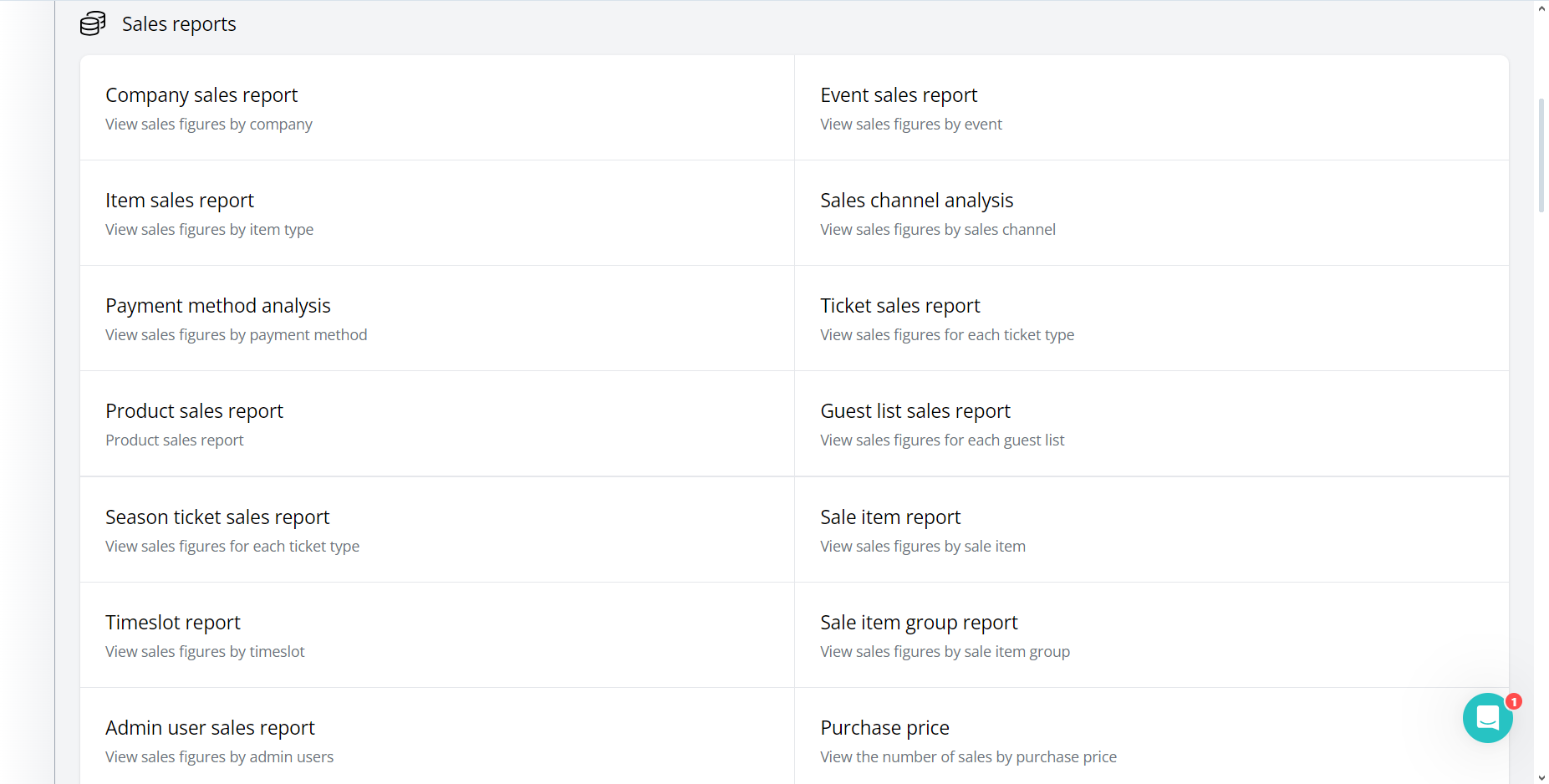Click the scrollbar down arrow
This screenshot has height=784, width=1549.
[x=1541, y=776]
